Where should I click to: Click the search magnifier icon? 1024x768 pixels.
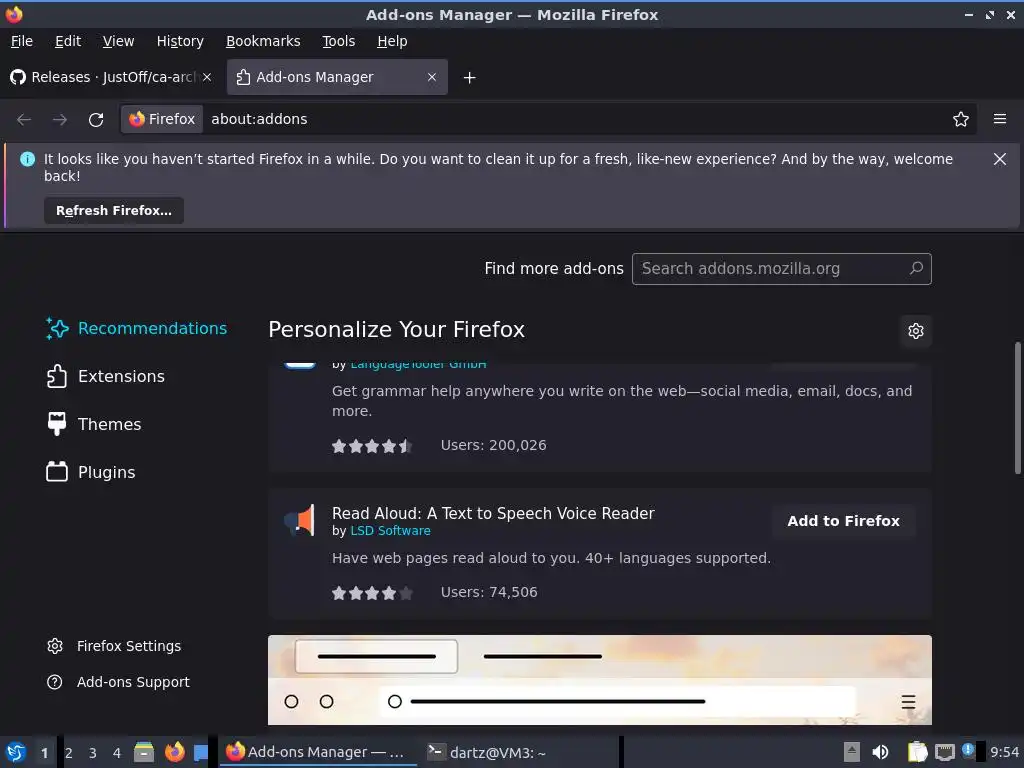[916, 268]
